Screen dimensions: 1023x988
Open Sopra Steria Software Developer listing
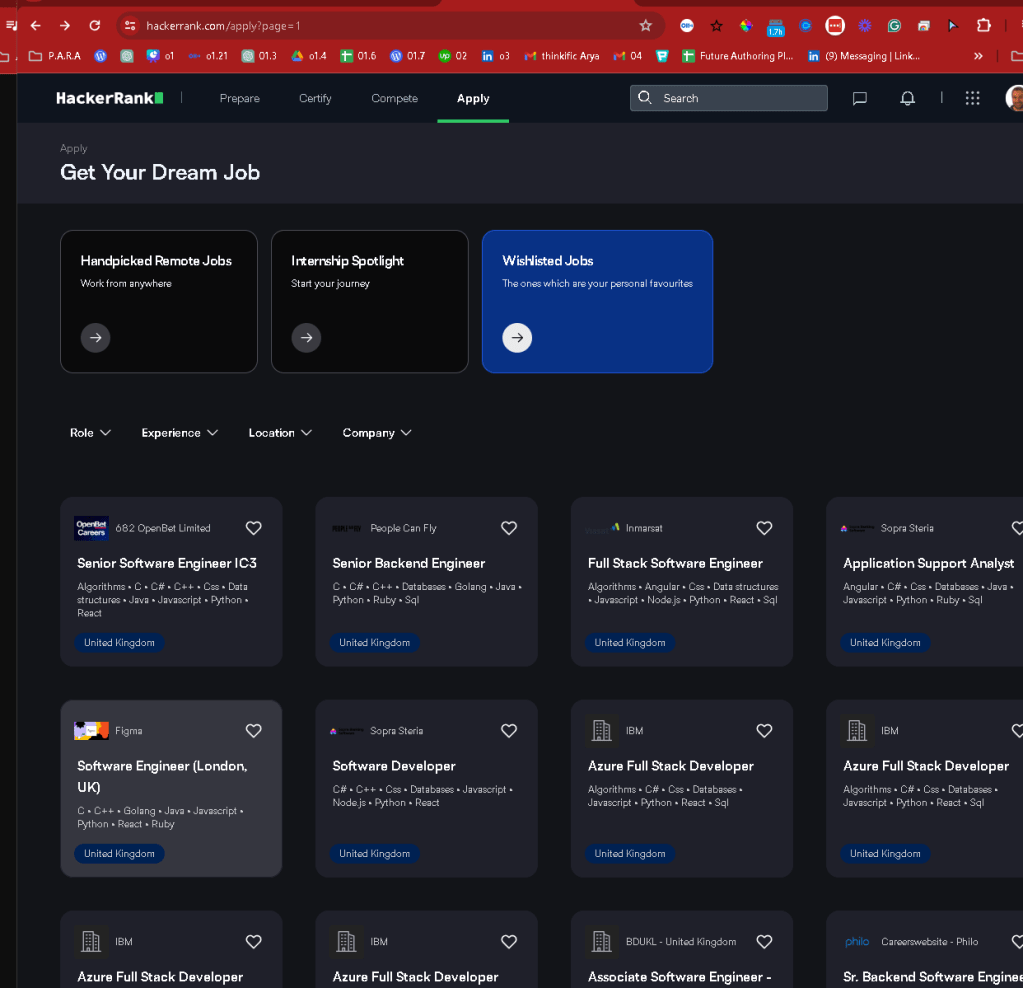tap(394, 766)
